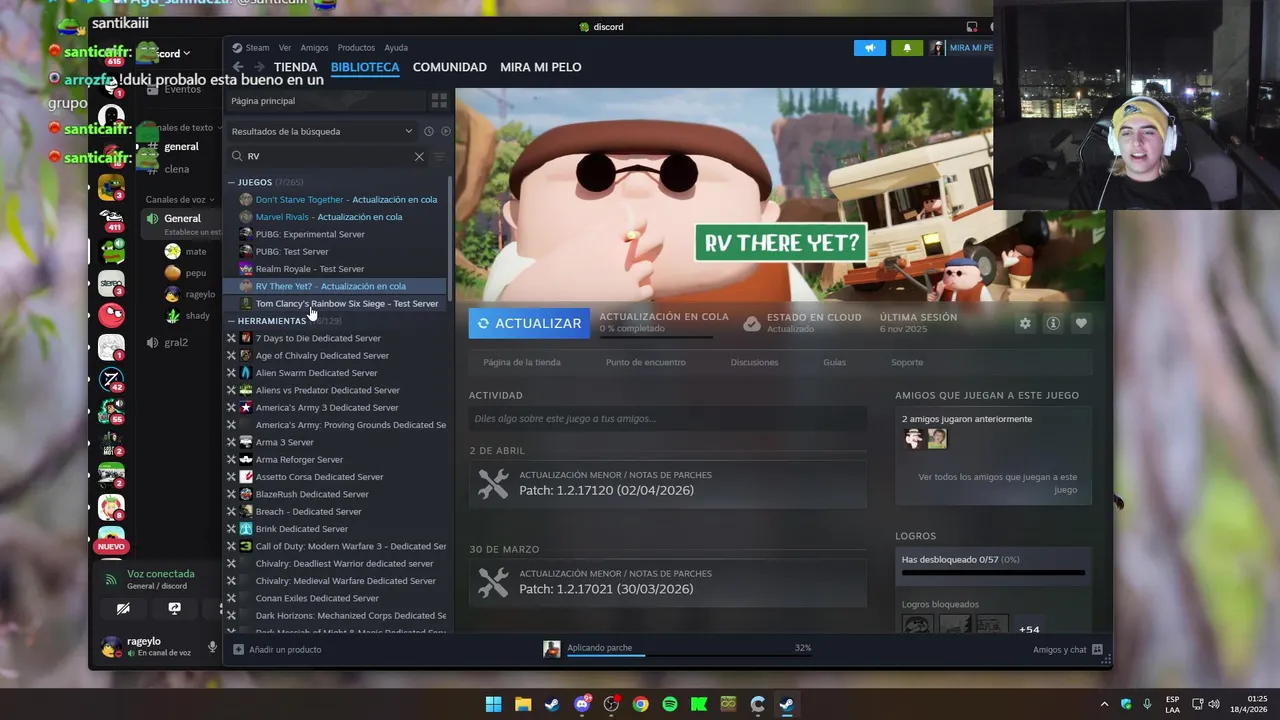Show recent activity clock filter icon
Screen dimensions: 1280x720
point(428,131)
